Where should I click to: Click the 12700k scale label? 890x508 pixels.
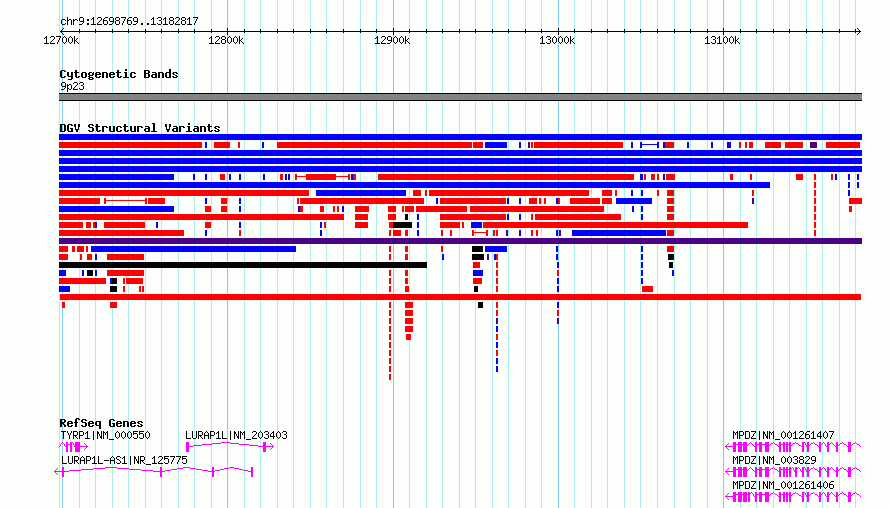(x=61, y=40)
